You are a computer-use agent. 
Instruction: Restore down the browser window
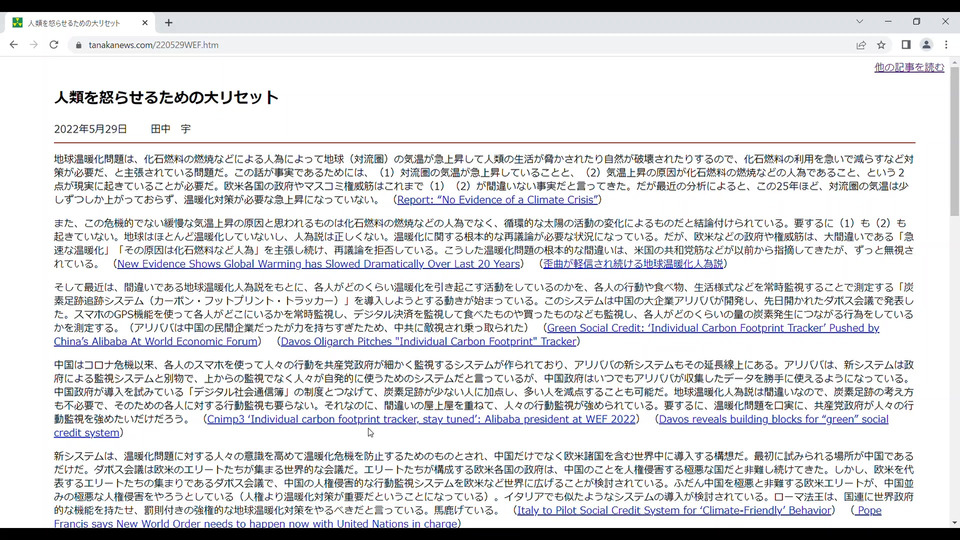[x=917, y=21]
